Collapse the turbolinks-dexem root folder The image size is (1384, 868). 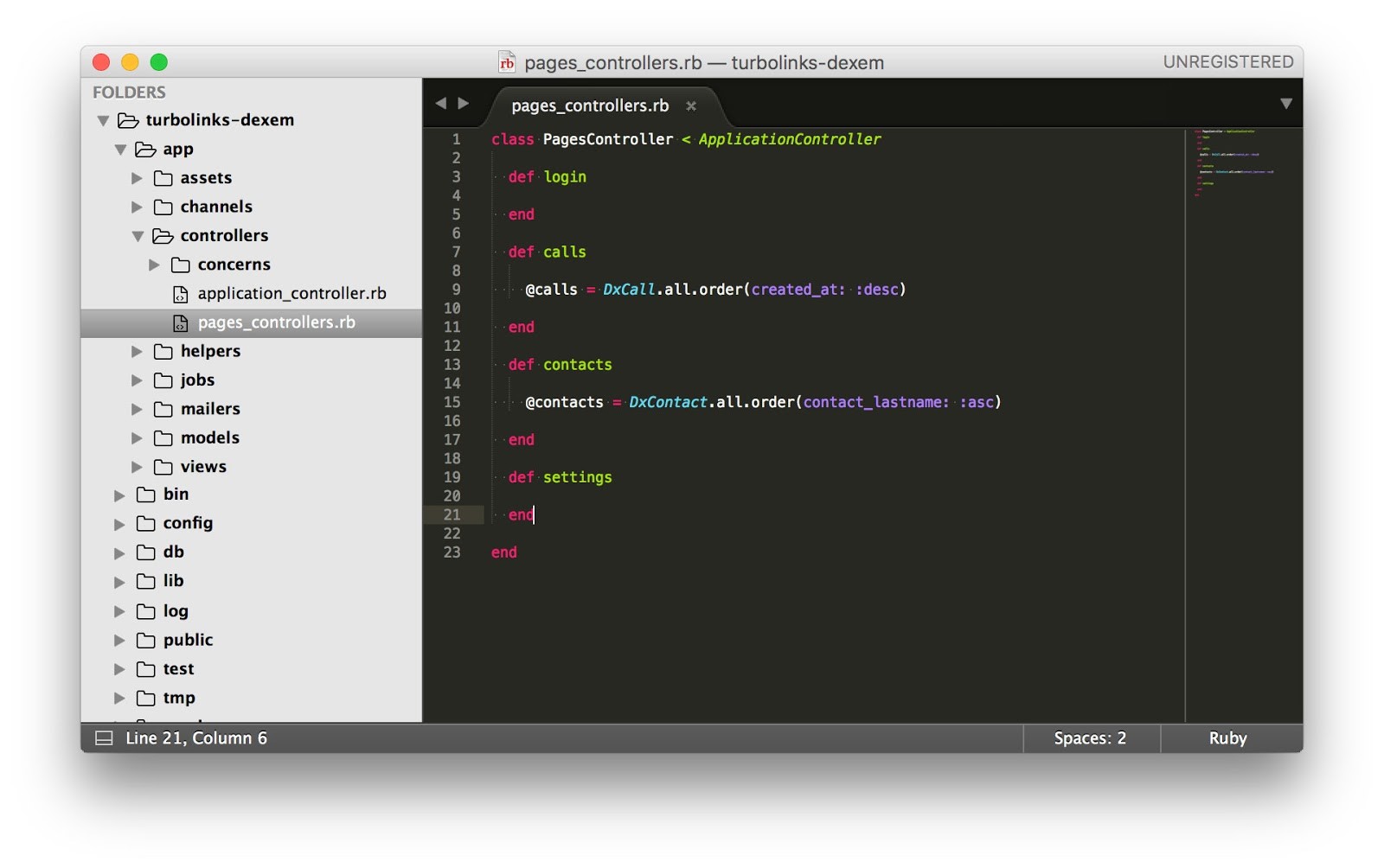point(103,120)
